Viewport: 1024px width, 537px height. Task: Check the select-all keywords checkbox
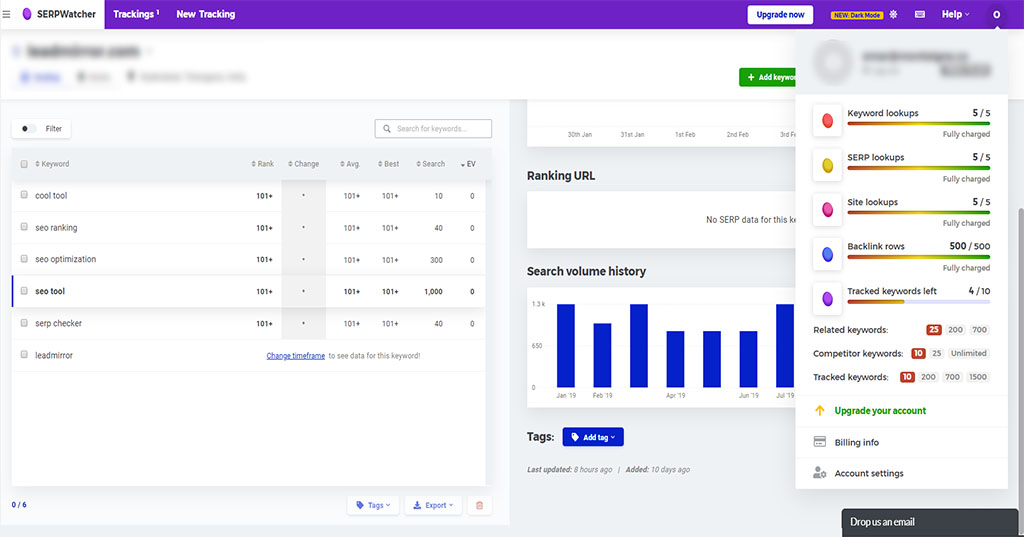tap(24, 164)
